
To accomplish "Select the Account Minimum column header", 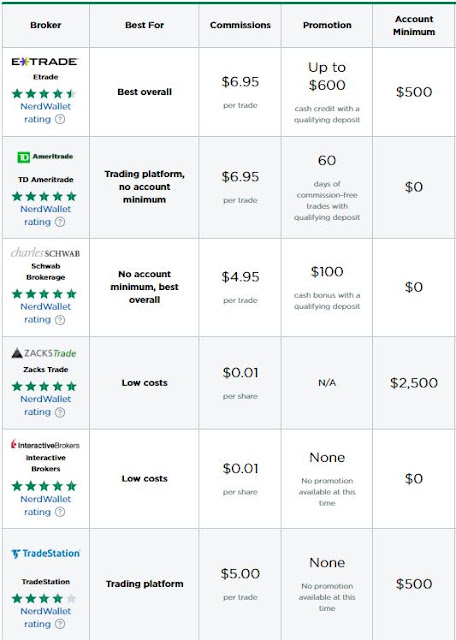I will (414, 25).
